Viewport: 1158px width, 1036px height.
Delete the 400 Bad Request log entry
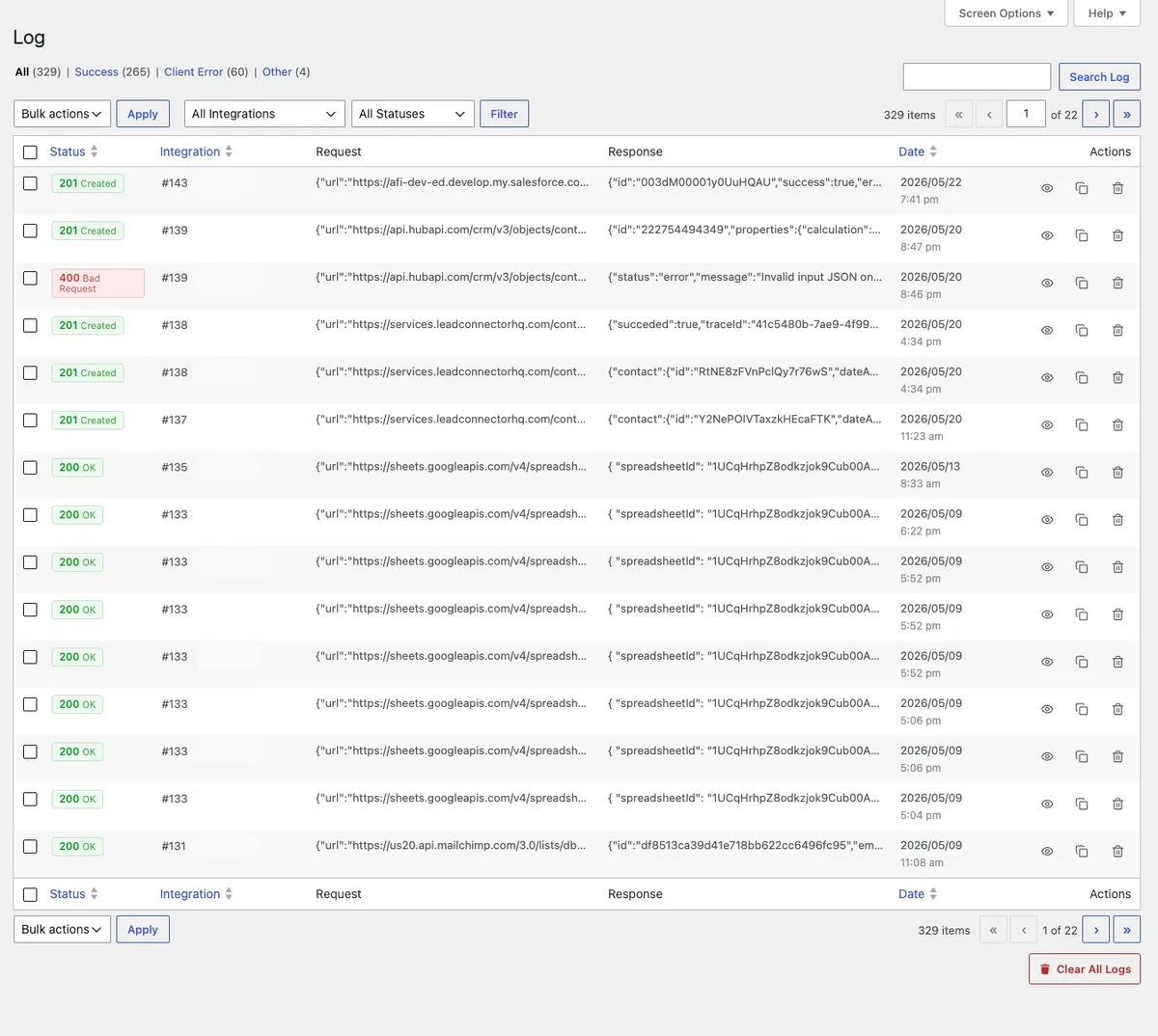pos(1117,283)
